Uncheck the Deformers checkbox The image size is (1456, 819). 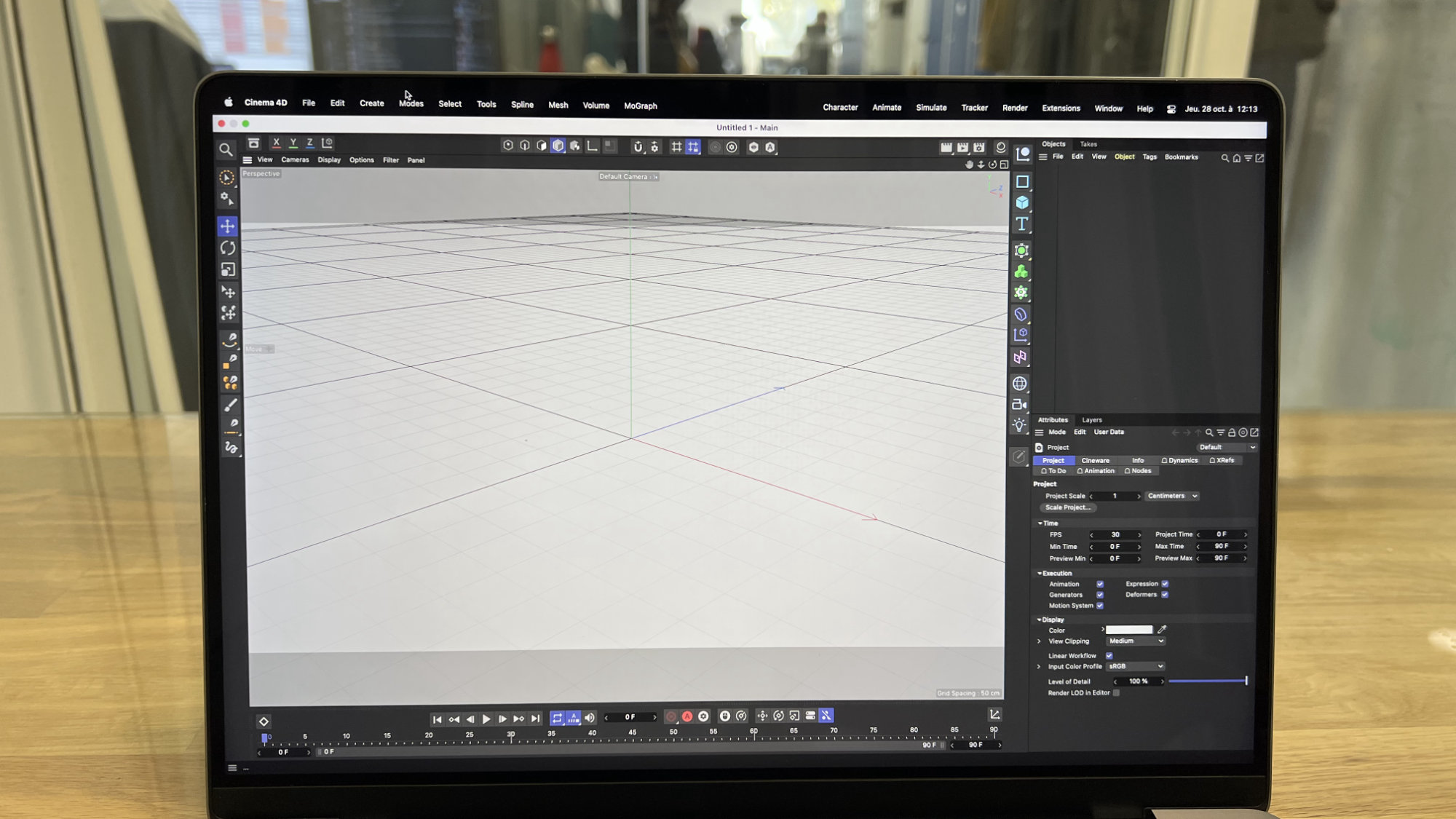tap(1165, 595)
